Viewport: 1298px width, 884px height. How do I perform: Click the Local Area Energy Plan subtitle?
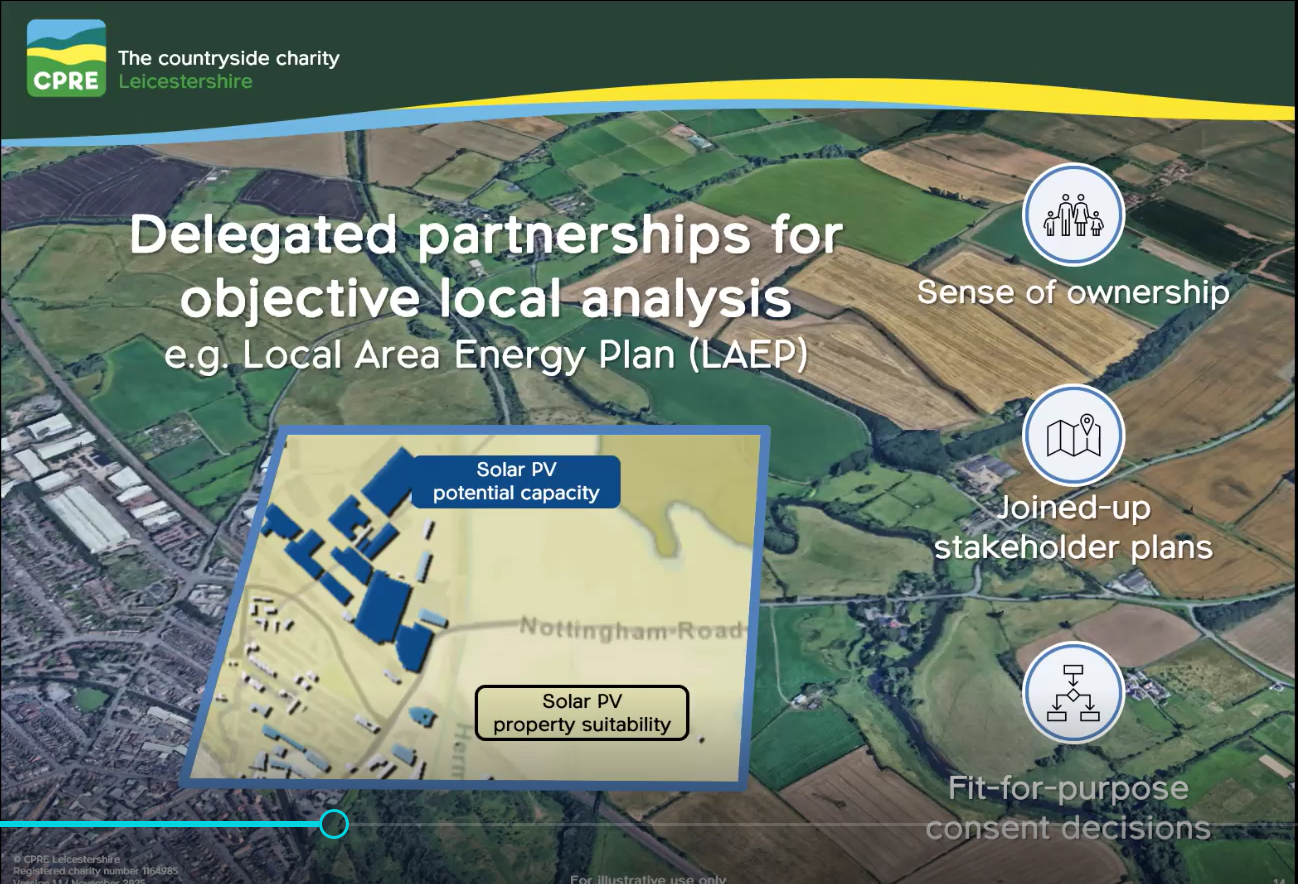486,355
